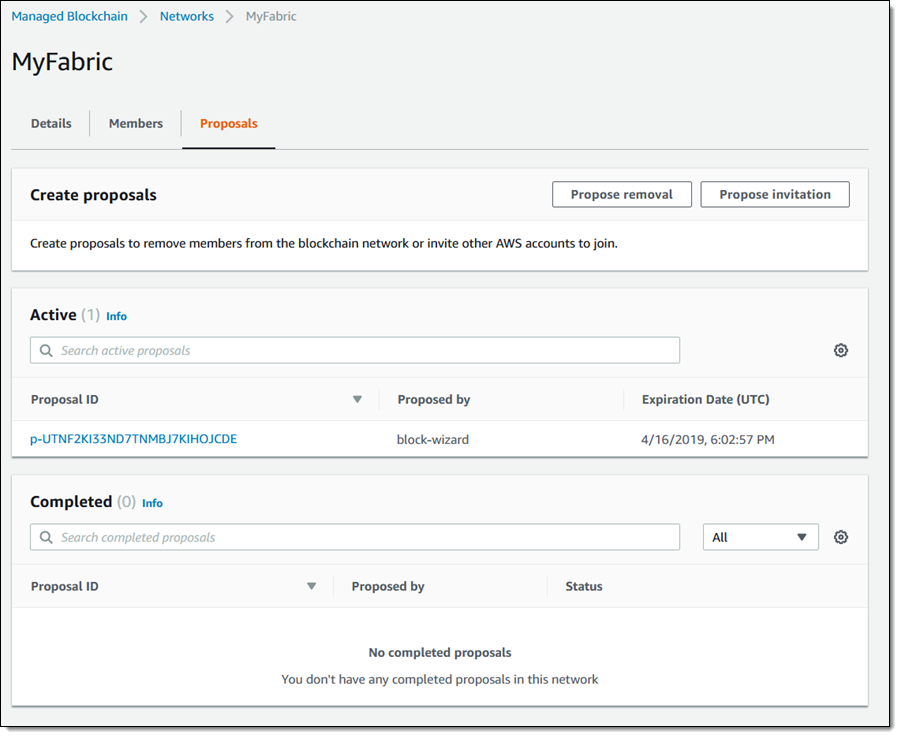Click Info link next to Active heading
The height and width of the screenshot is (737, 900).
(x=116, y=316)
